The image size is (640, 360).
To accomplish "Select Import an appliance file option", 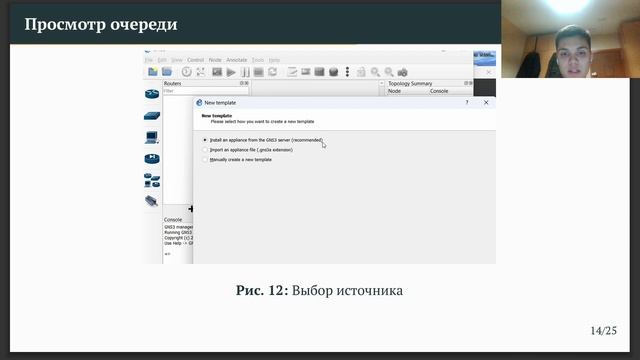I will pyautogui.click(x=248, y=150).
